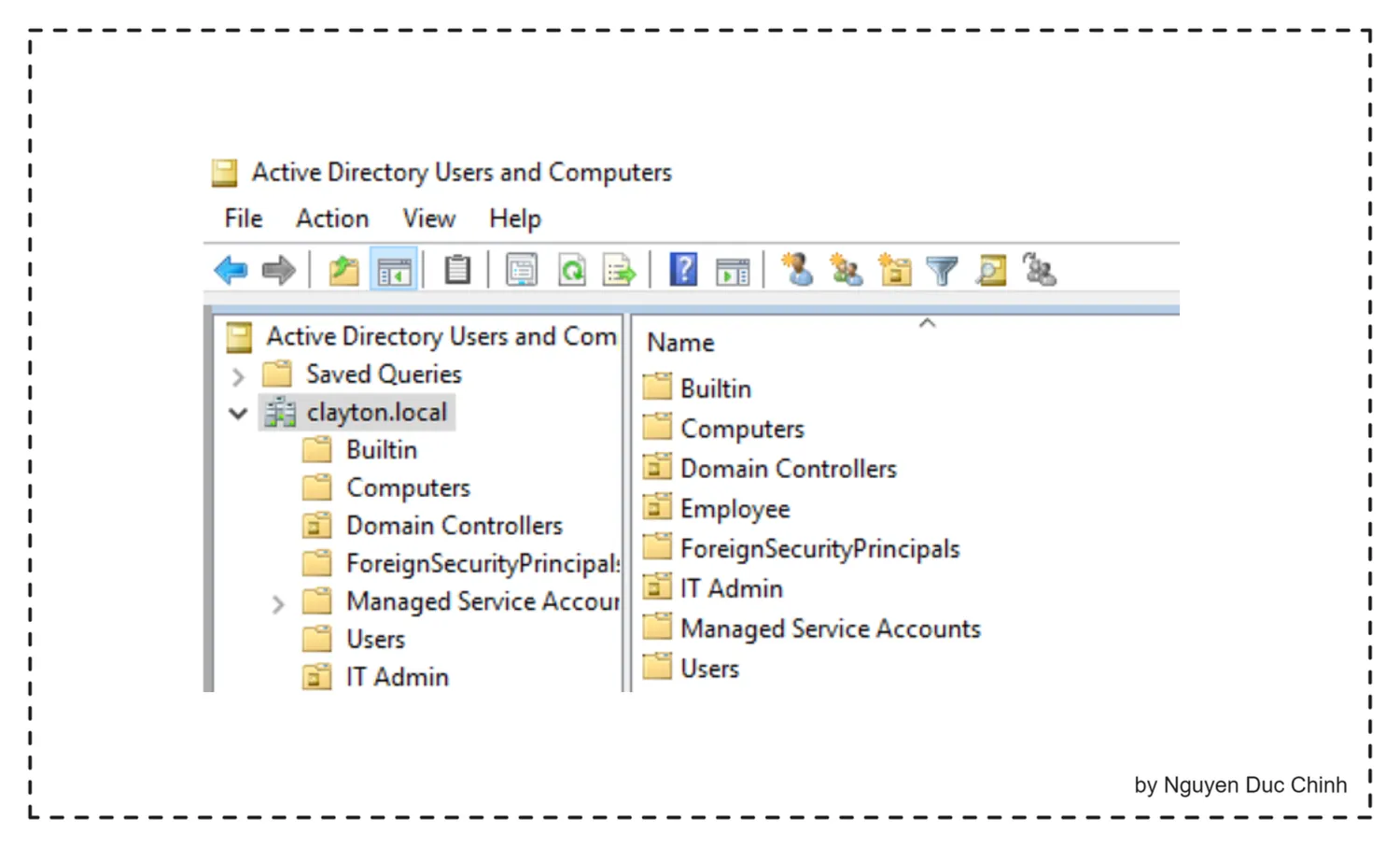The width and height of the screenshot is (1400, 847).
Task: Select ForeignSecurityPrincipals label in console tree
Action: pos(483,564)
